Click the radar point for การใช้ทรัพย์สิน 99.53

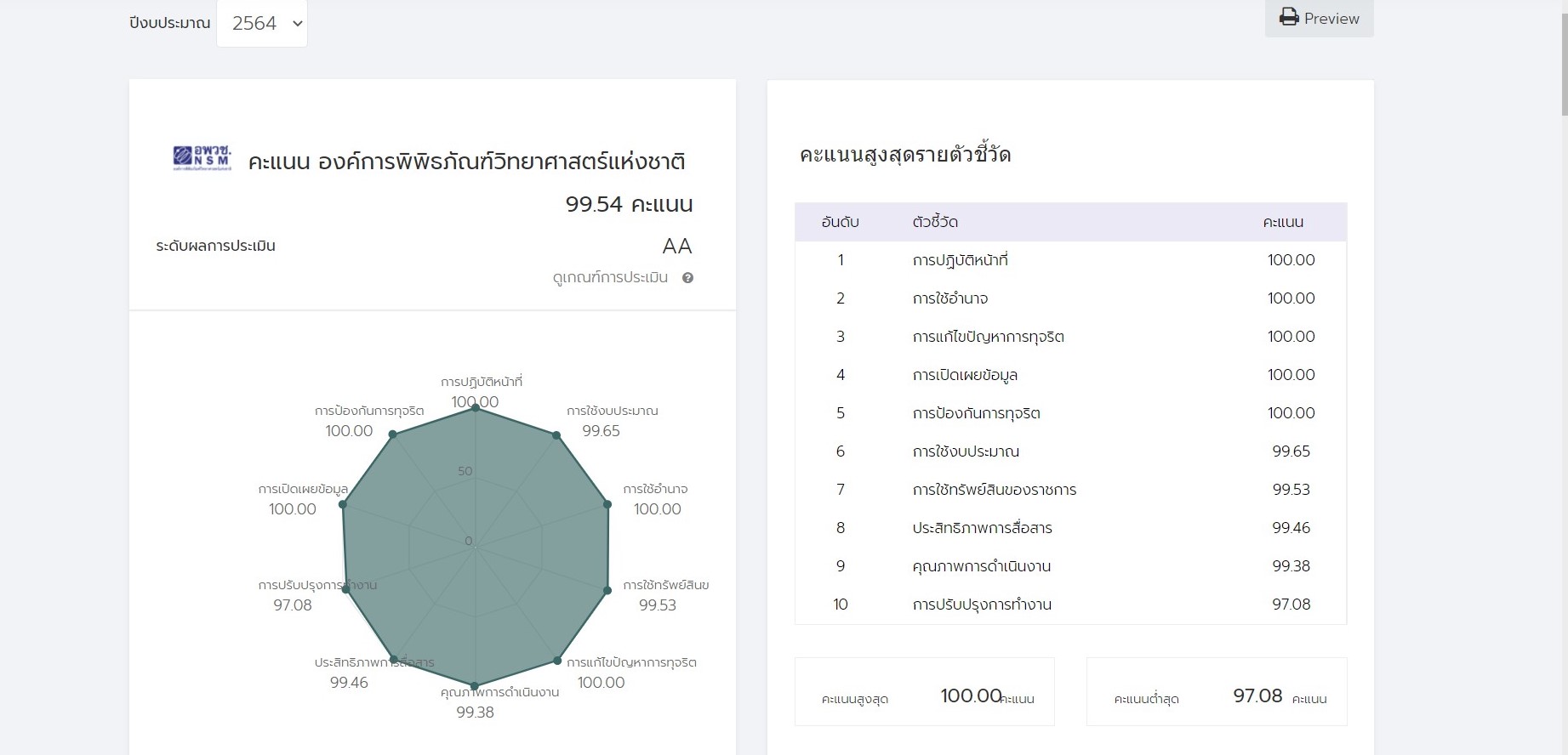coord(607,590)
